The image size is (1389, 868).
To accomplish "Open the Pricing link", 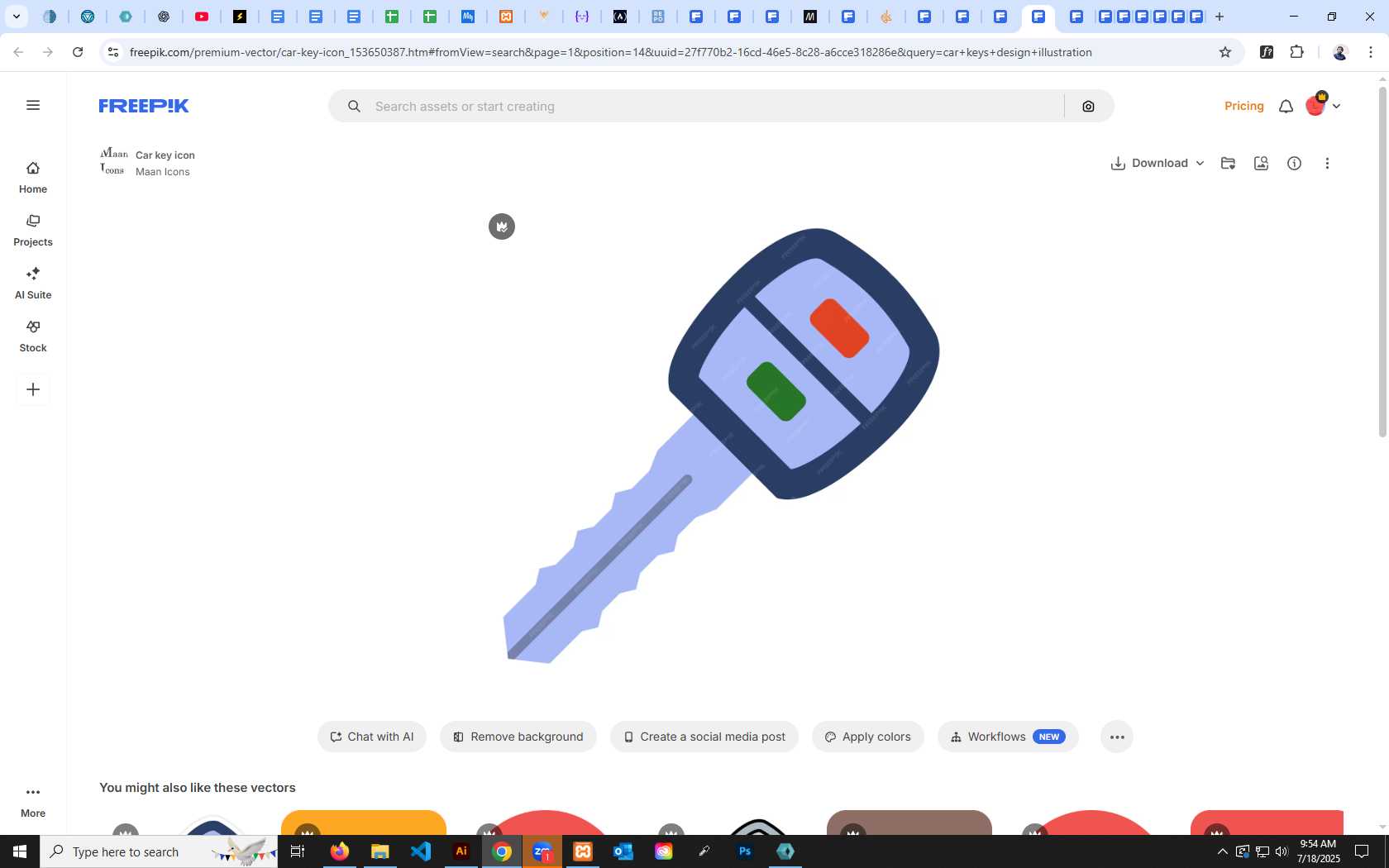I will click(1243, 106).
